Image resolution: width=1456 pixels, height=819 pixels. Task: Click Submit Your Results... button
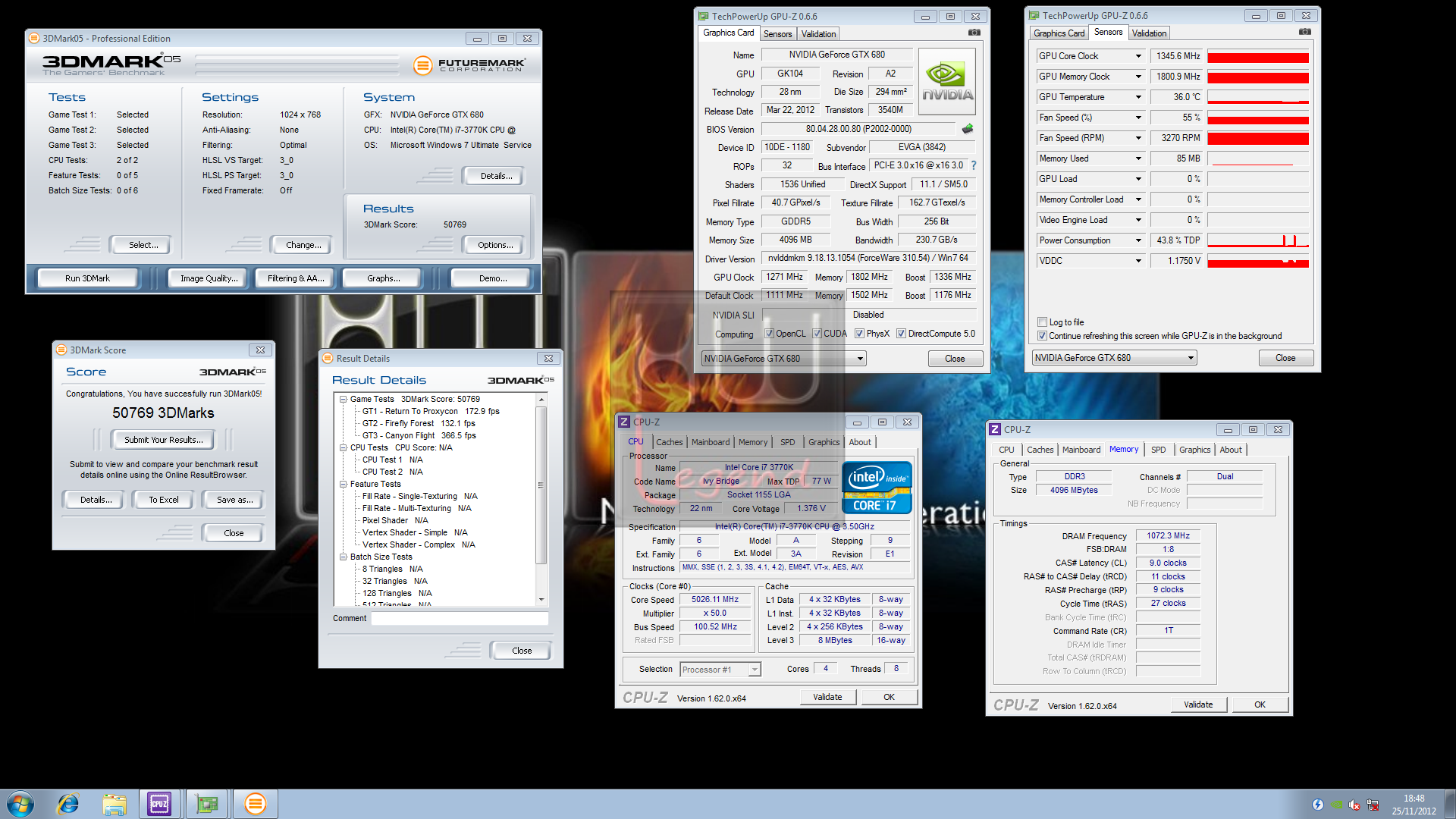click(163, 440)
